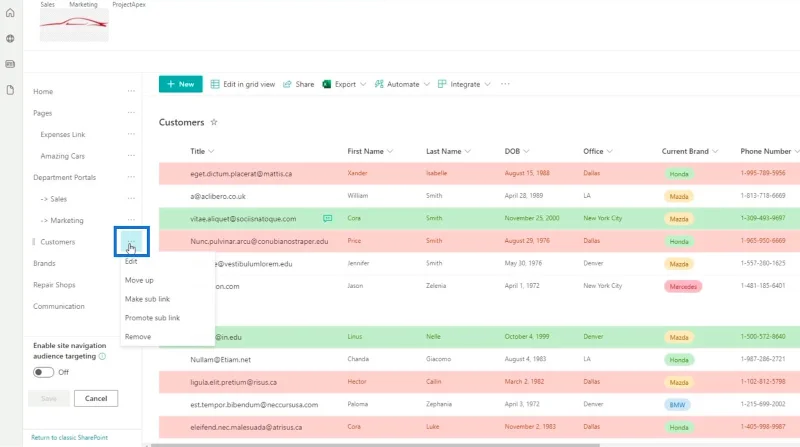Open the Sales top navigation tab
The height and width of the screenshot is (447, 800).
(x=47, y=4)
